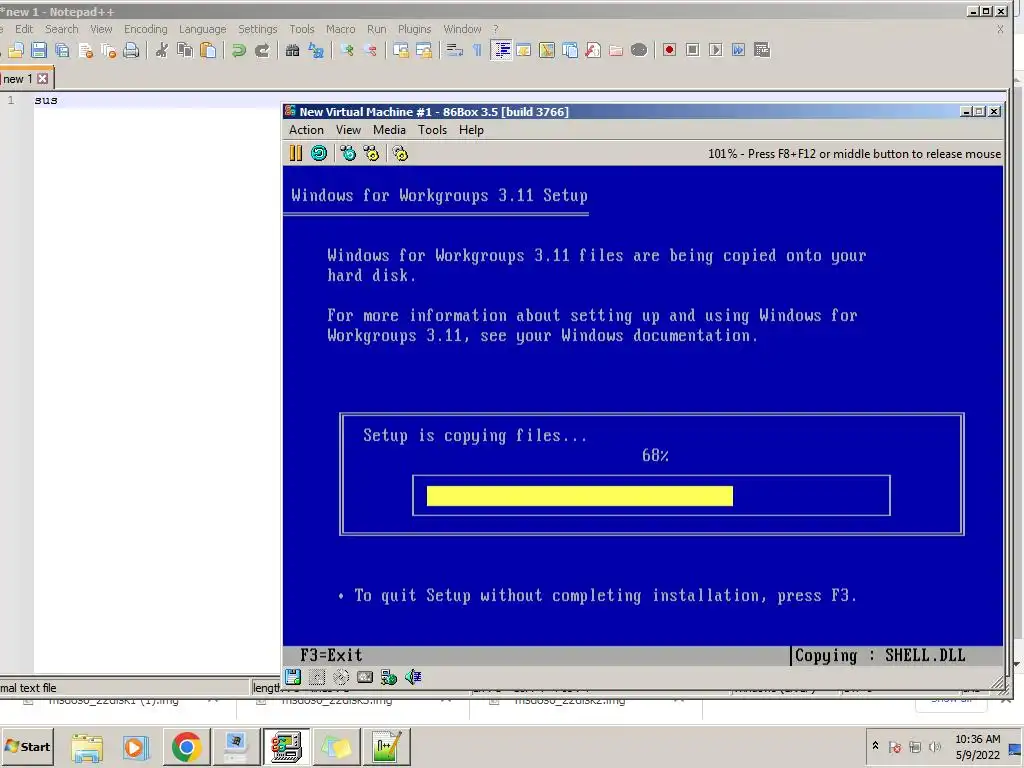
Task: Click Close document icon in Notepad++ toolbar
Action: coord(86,50)
